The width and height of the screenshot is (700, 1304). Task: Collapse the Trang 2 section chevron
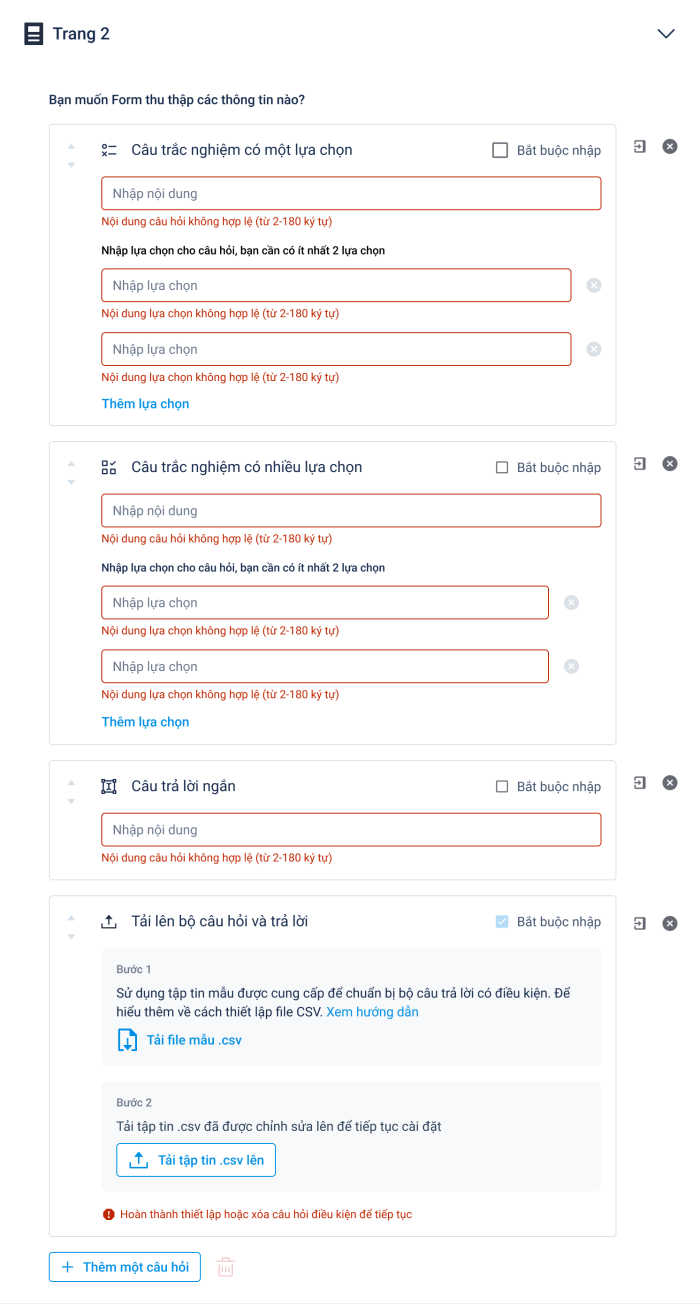pos(666,34)
